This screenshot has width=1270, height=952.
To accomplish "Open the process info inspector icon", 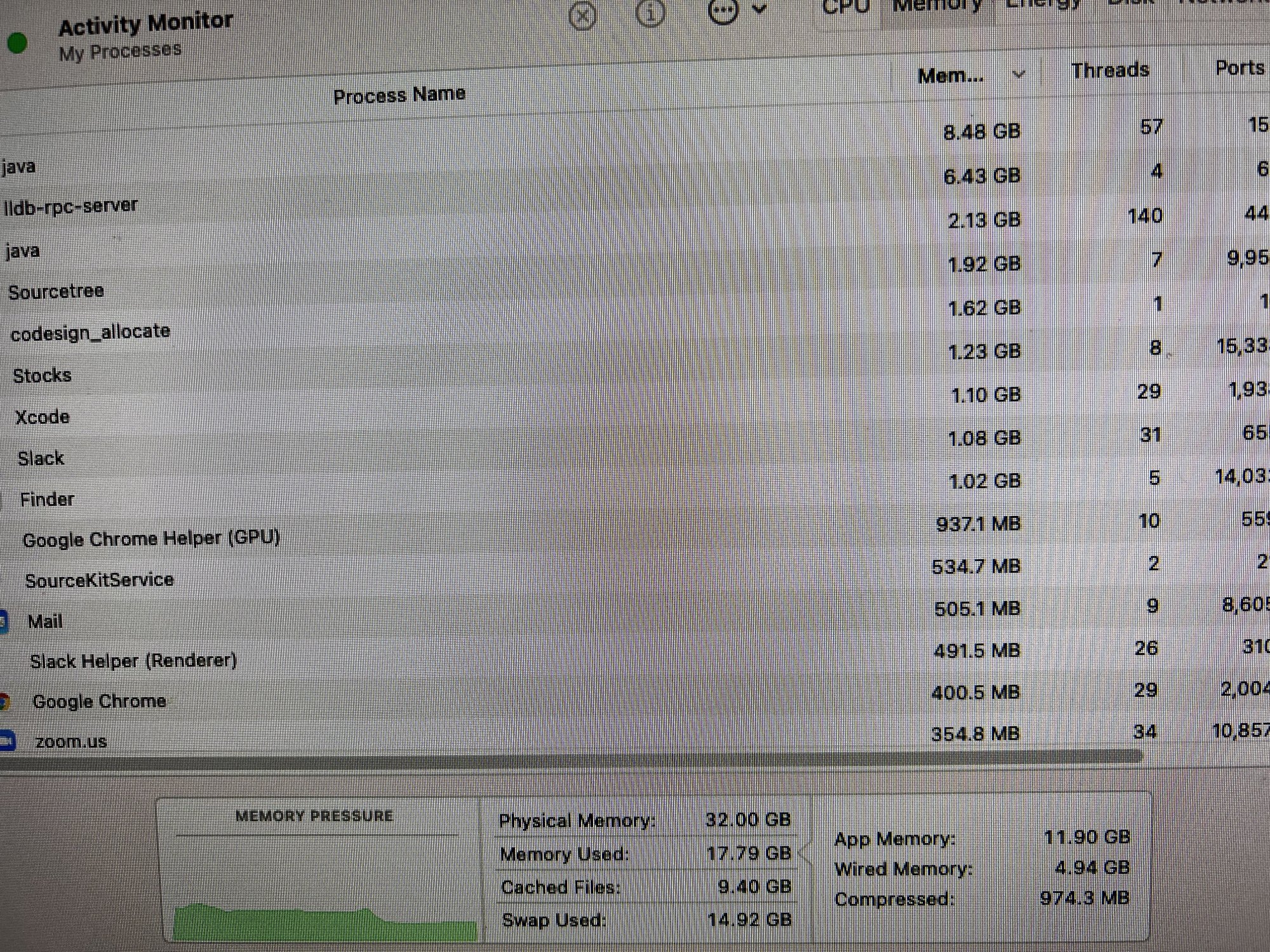I will click(x=650, y=13).
